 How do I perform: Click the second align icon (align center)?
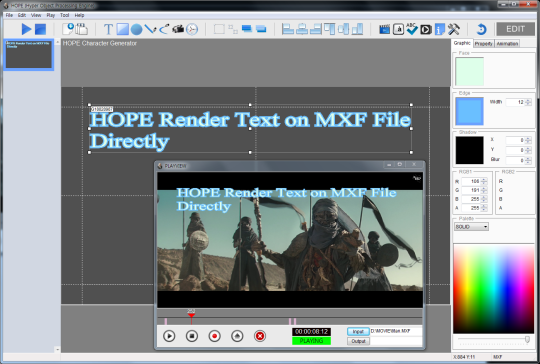302,29
